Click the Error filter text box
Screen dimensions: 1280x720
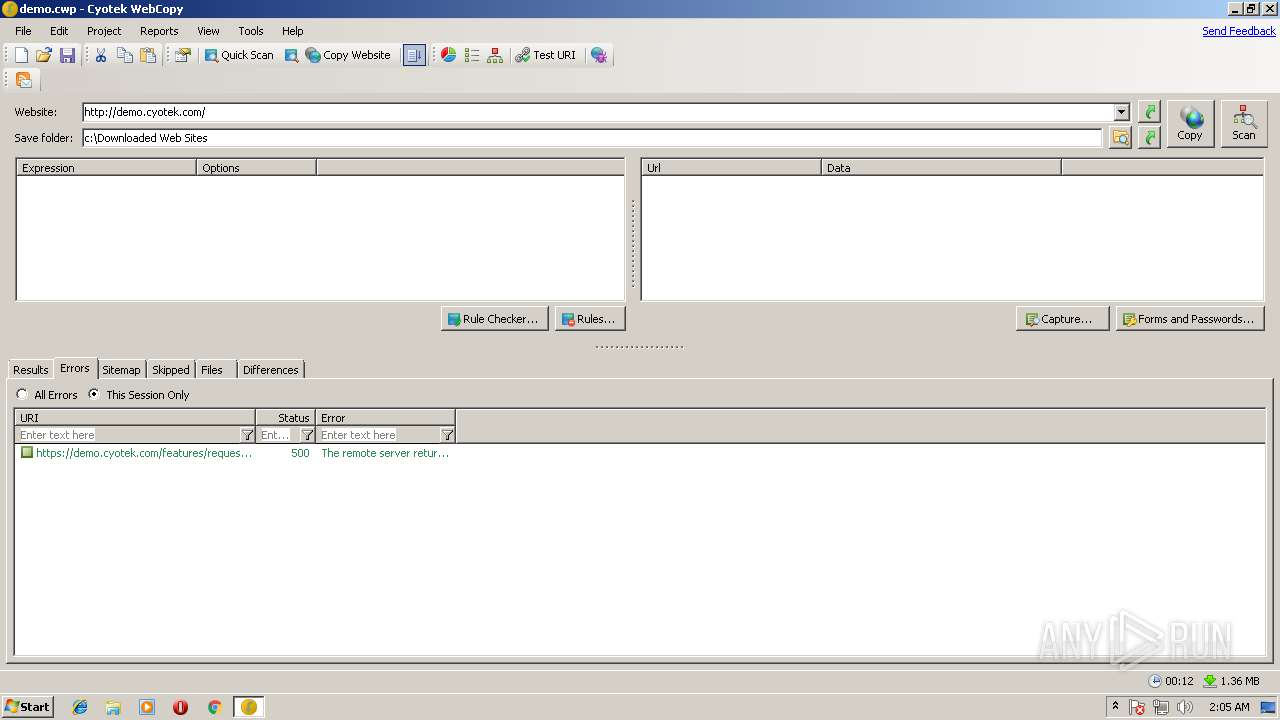(x=379, y=435)
